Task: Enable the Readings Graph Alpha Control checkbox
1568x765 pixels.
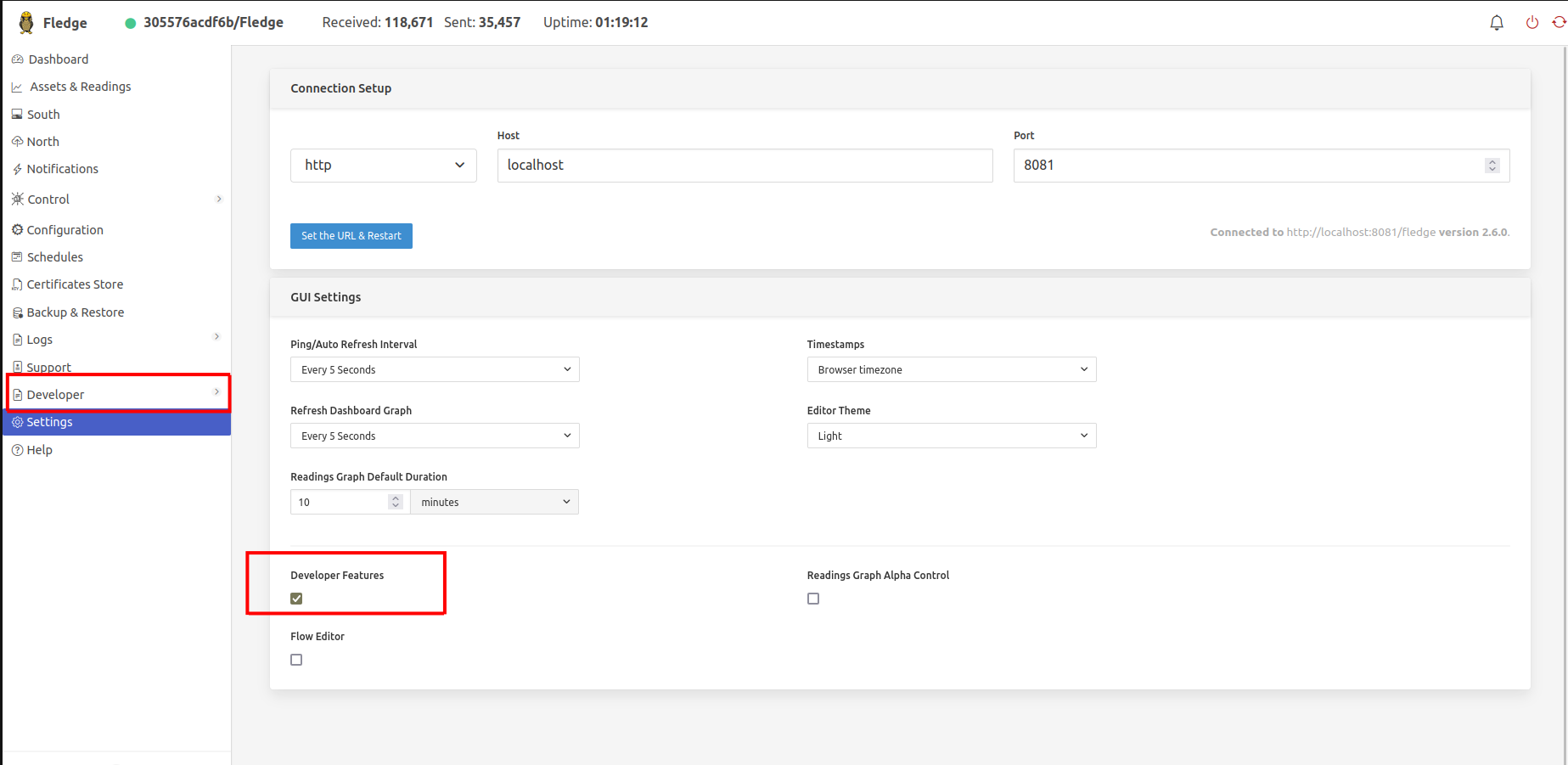Action: pos(813,599)
